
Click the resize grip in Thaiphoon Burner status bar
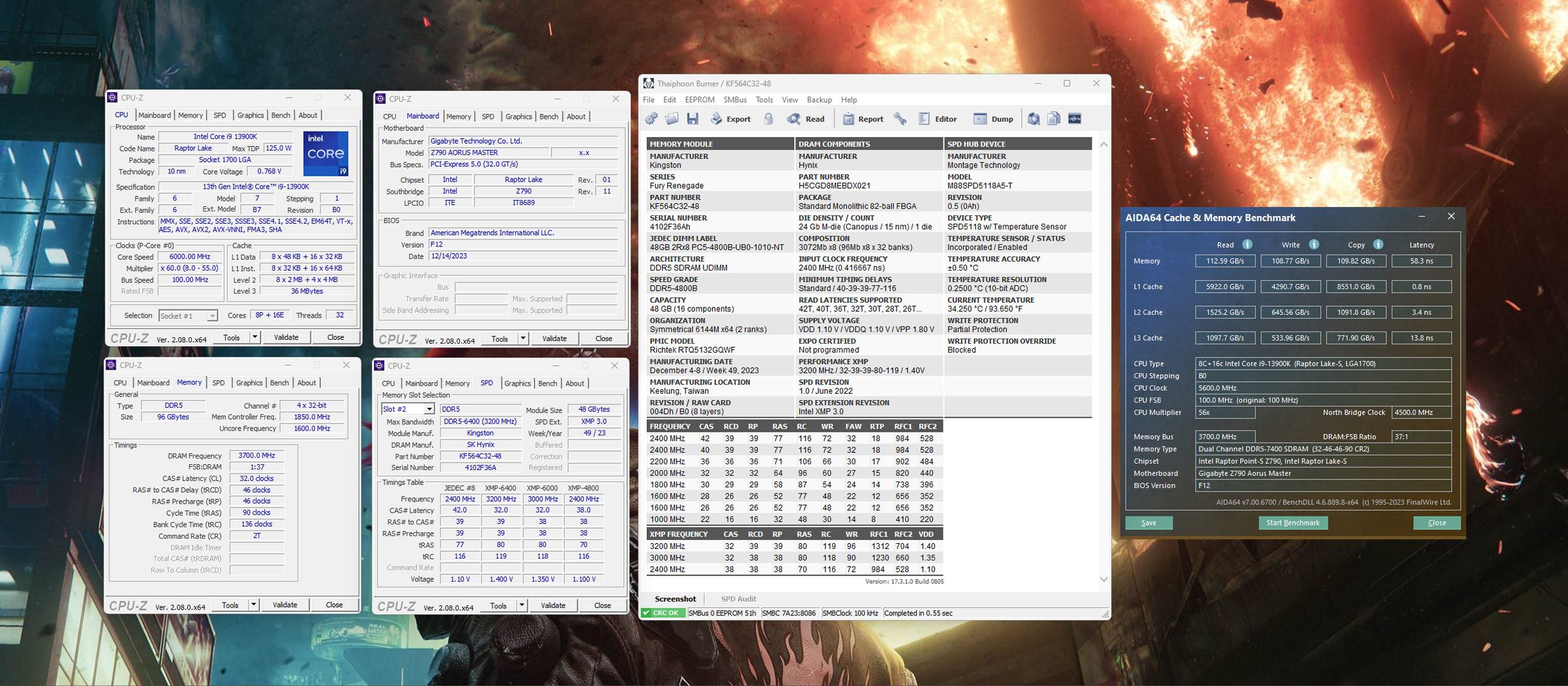[1105, 614]
